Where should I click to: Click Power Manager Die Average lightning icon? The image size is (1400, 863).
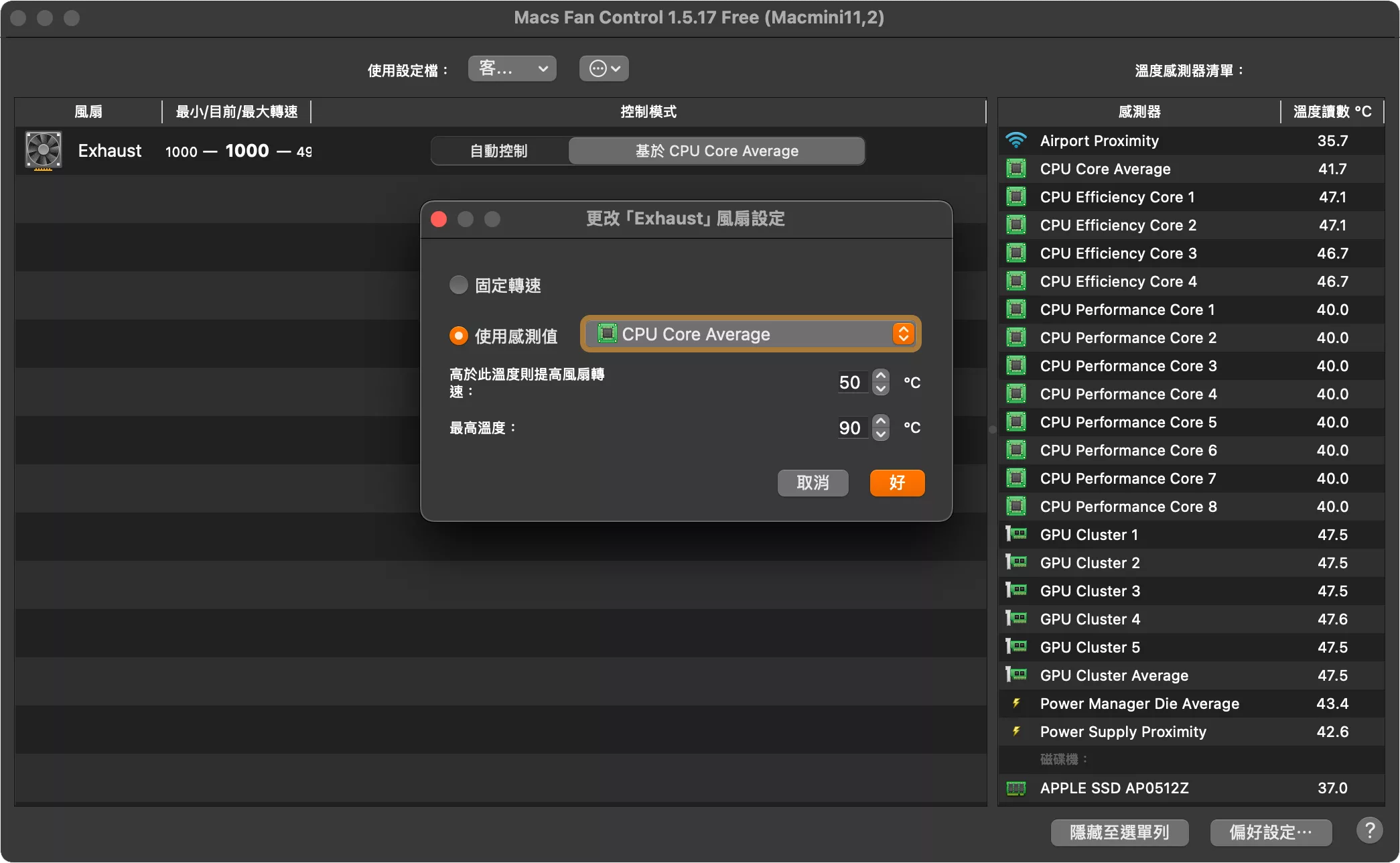(1016, 703)
